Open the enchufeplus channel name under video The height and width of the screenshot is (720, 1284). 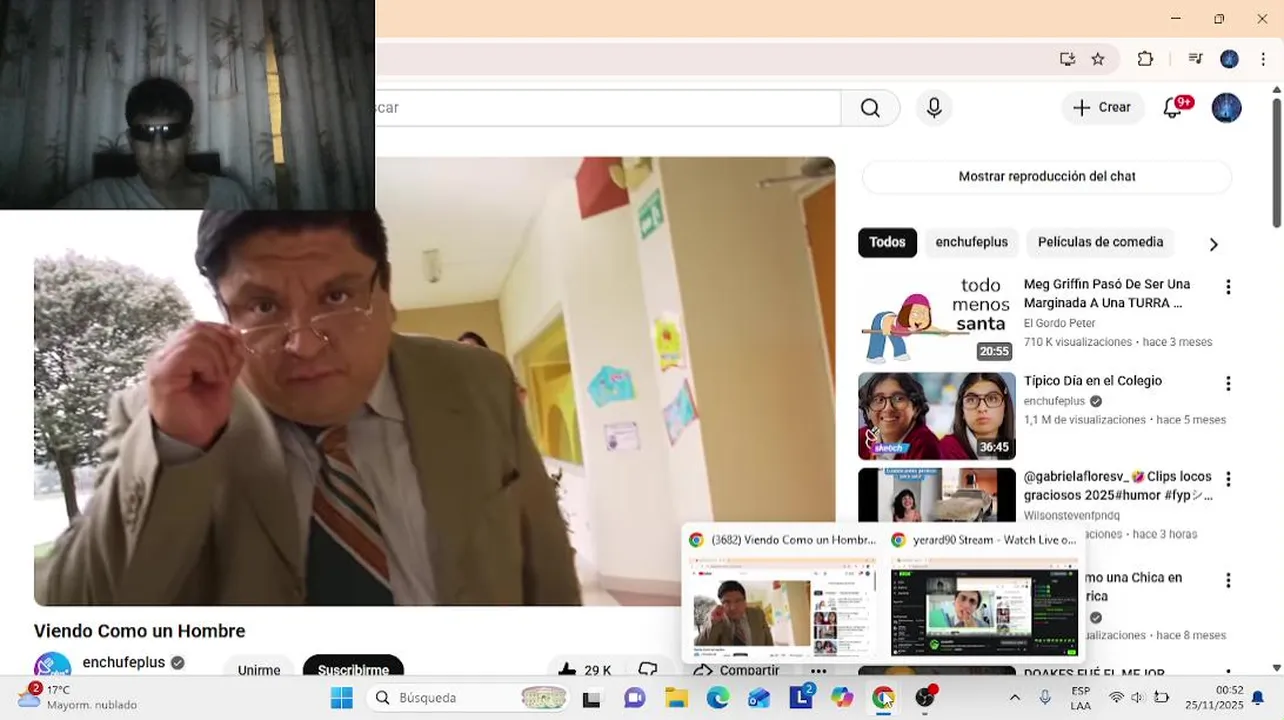pyautogui.click(x=124, y=662)
